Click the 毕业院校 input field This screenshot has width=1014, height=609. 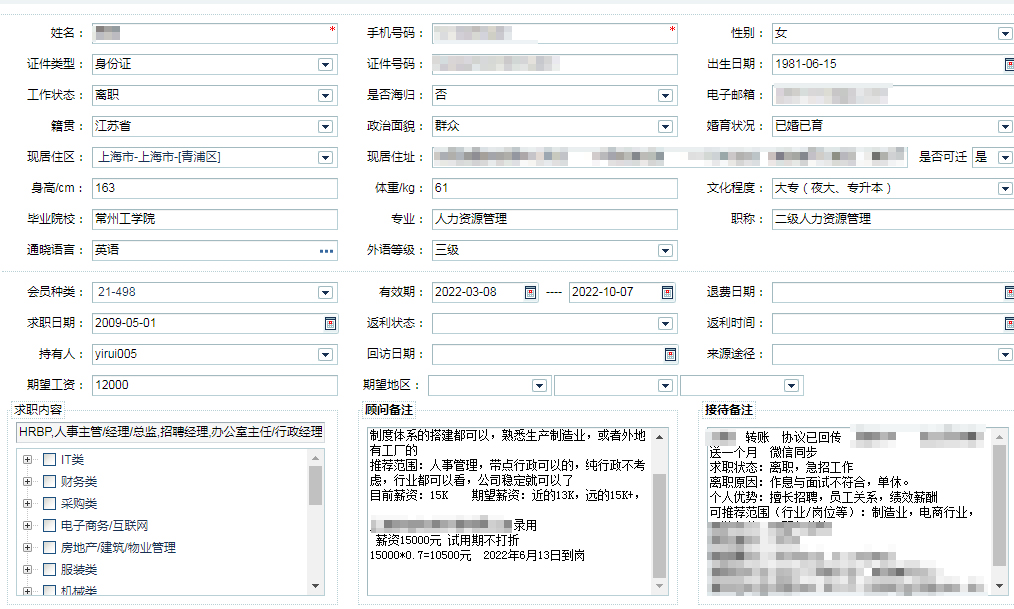[x=215, y=220]
